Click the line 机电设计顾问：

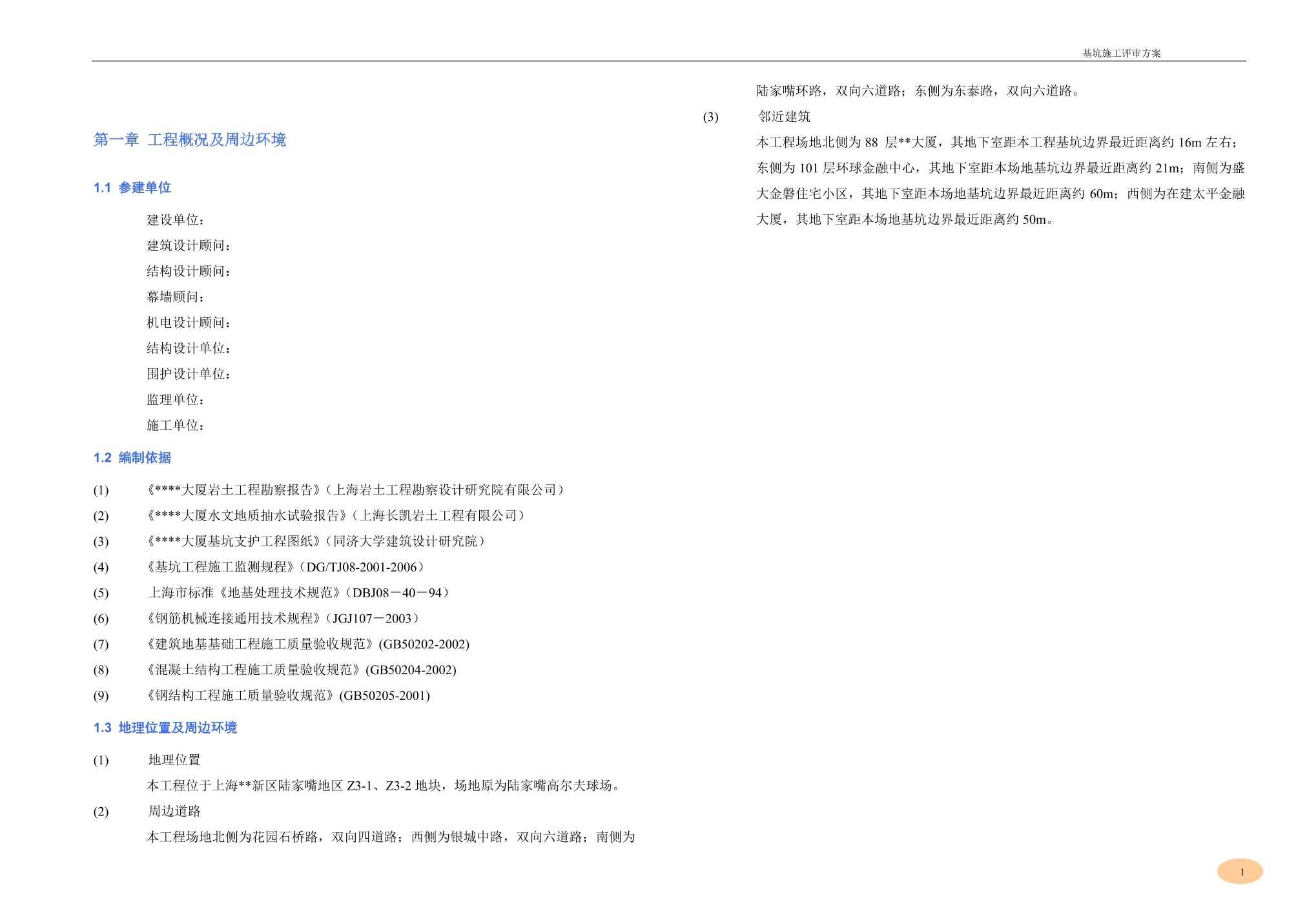click(x=189, y=323)
